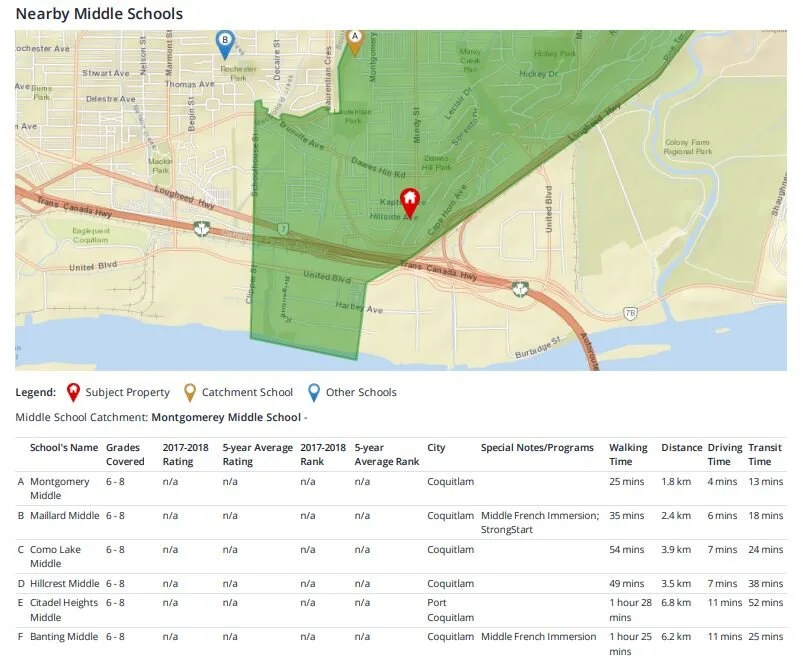Click the row letter C for Como Lake
This screenshot has height=669, width=803.
[x=20, y=549]
